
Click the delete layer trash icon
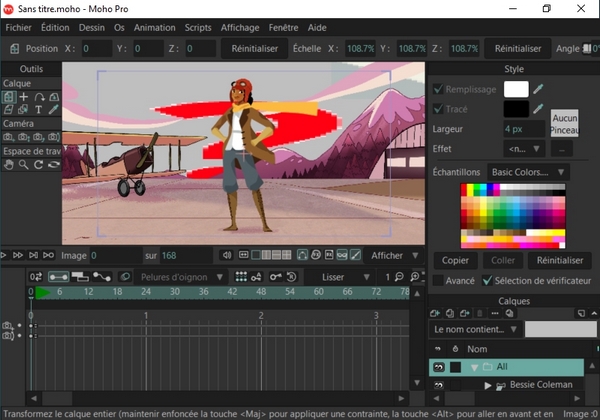pos(479,314)
